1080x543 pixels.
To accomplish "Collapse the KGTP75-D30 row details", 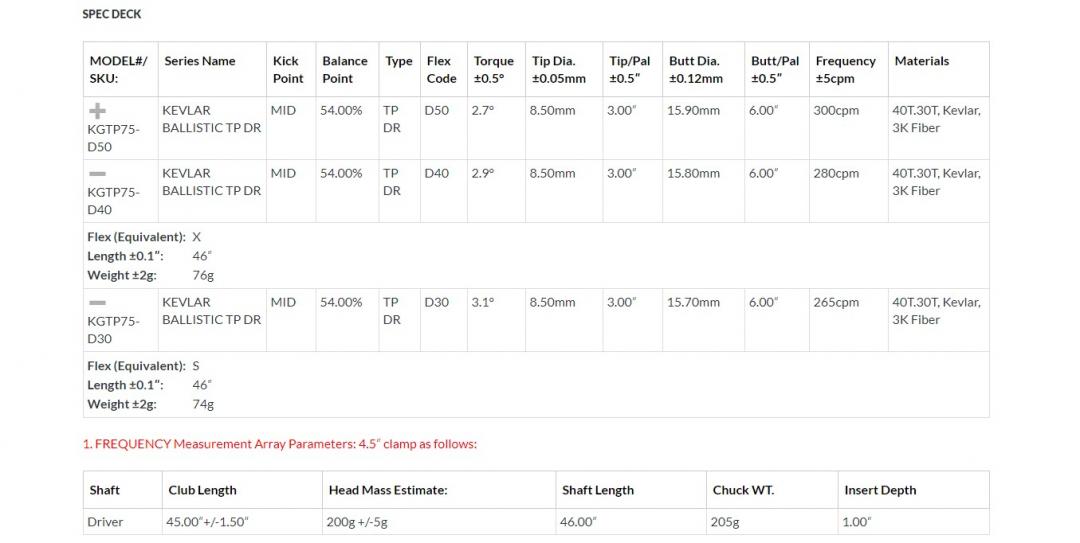I will click(98, 303).
